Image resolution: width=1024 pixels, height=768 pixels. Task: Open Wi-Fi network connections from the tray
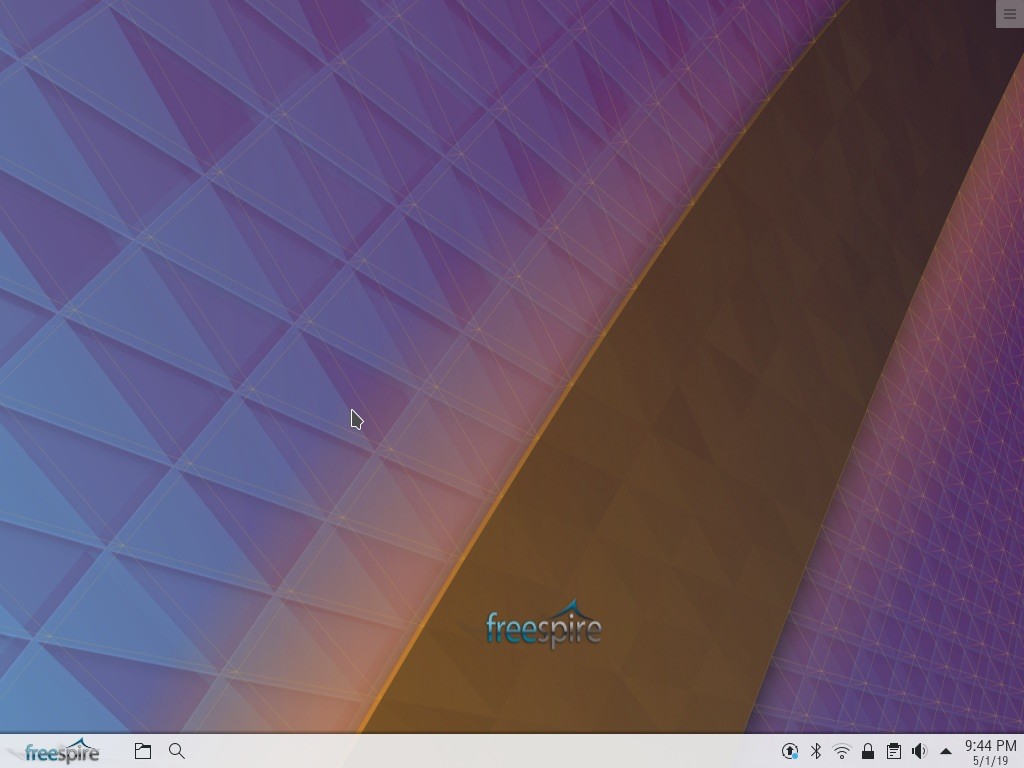point(841,750)
